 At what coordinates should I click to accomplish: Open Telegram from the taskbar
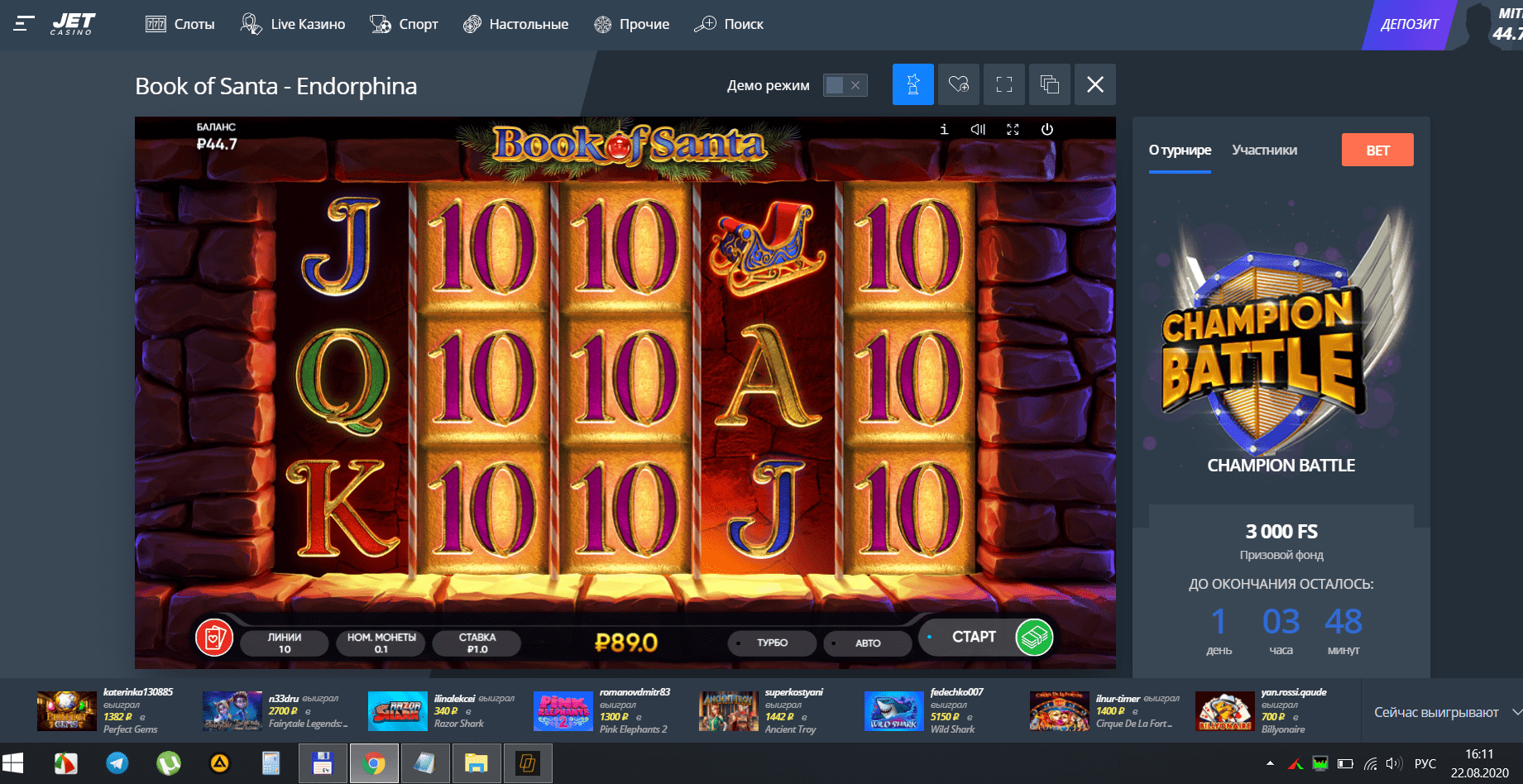(x=117, y=763)
